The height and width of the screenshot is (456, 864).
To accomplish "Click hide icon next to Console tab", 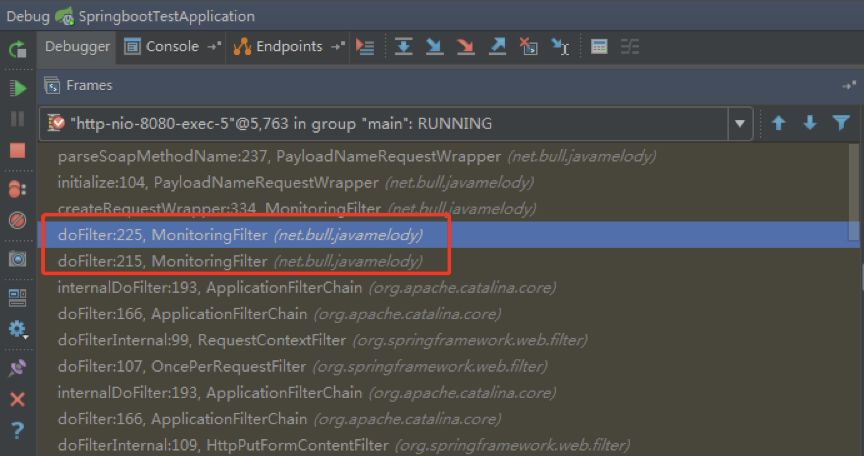I will 214,47.
